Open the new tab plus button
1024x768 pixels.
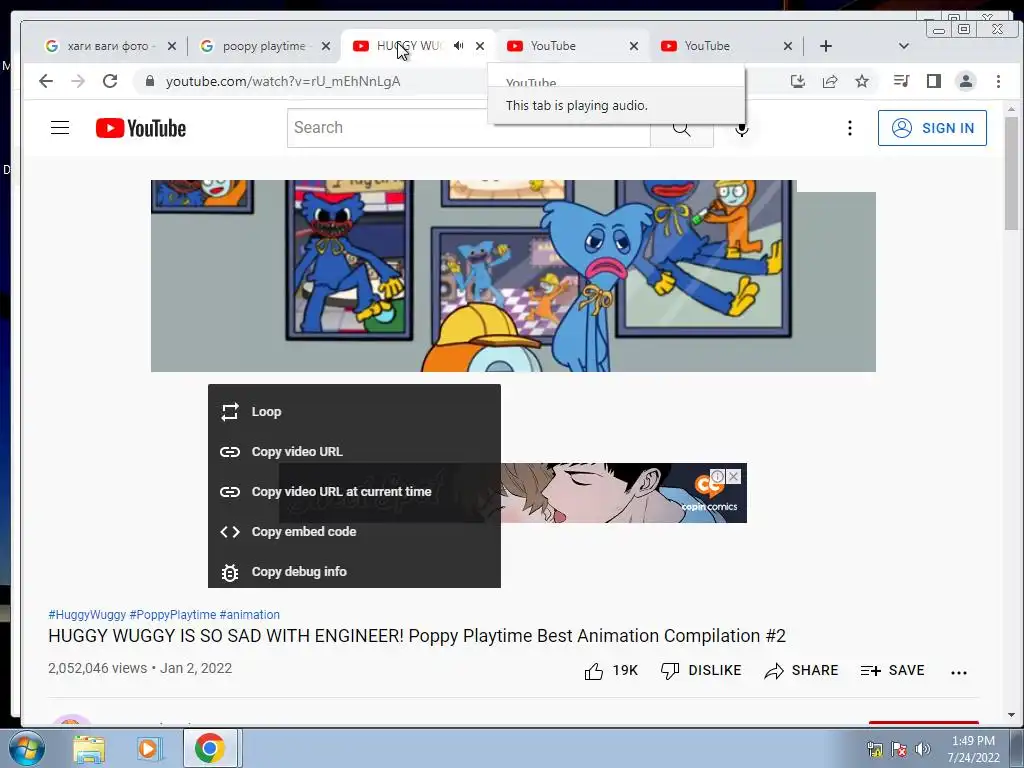826,46
